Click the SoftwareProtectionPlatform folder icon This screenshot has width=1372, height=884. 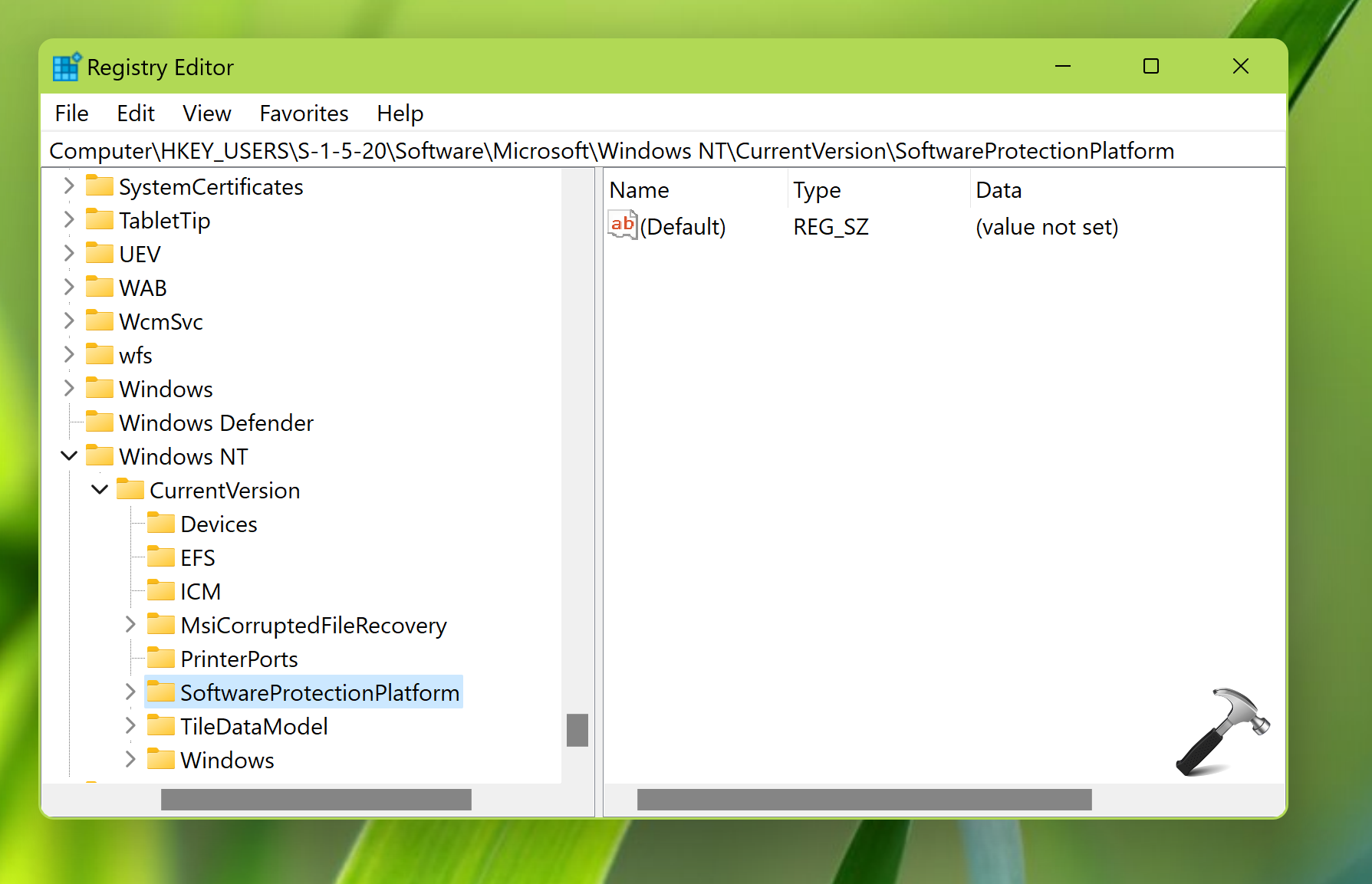coord(161,692)
